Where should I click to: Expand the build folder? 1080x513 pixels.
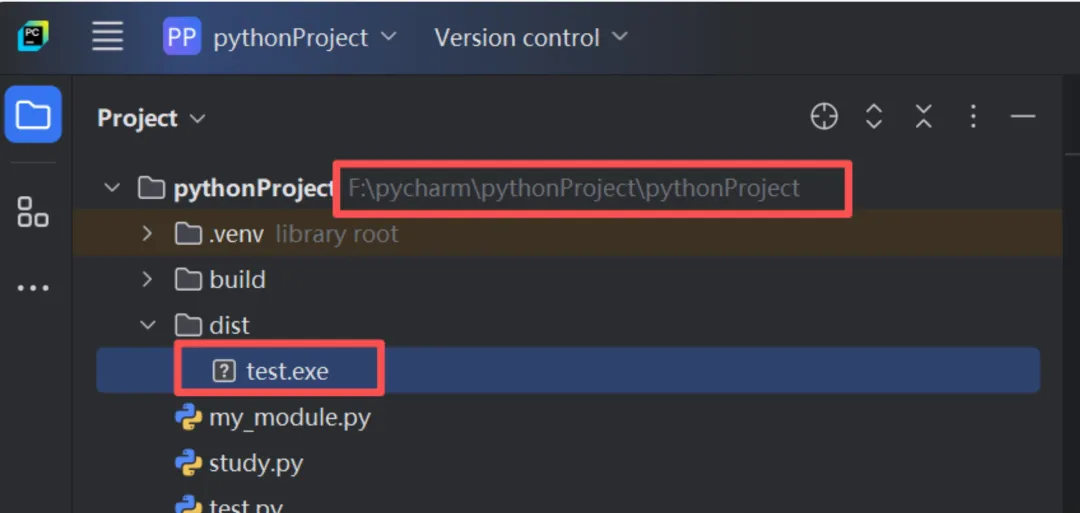[x=147, y=279]
